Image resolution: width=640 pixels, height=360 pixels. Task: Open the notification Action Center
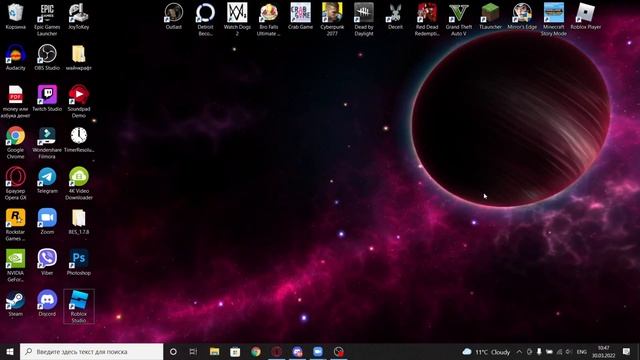627,351
